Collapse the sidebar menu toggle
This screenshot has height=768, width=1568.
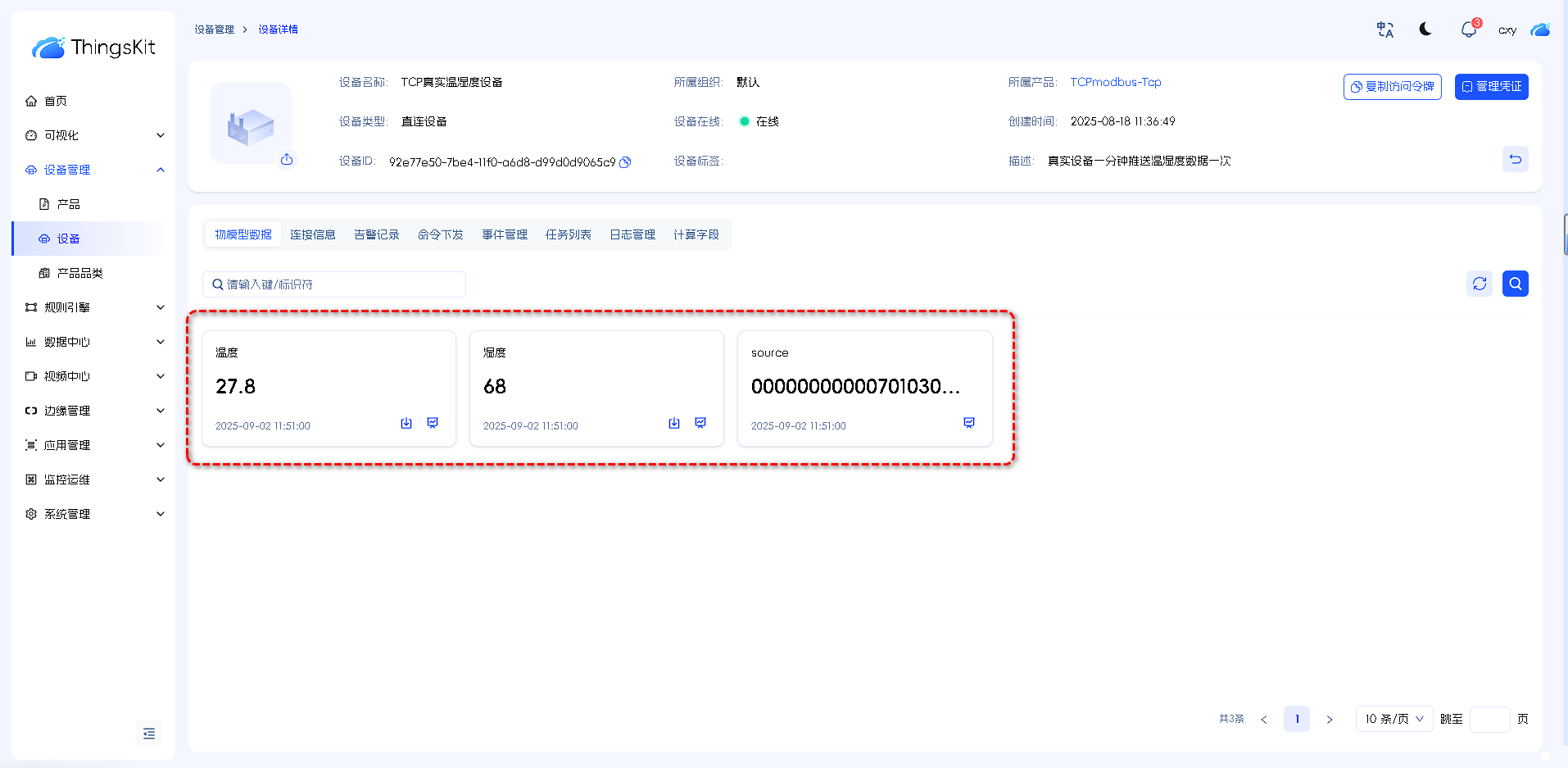pos(149,734)
